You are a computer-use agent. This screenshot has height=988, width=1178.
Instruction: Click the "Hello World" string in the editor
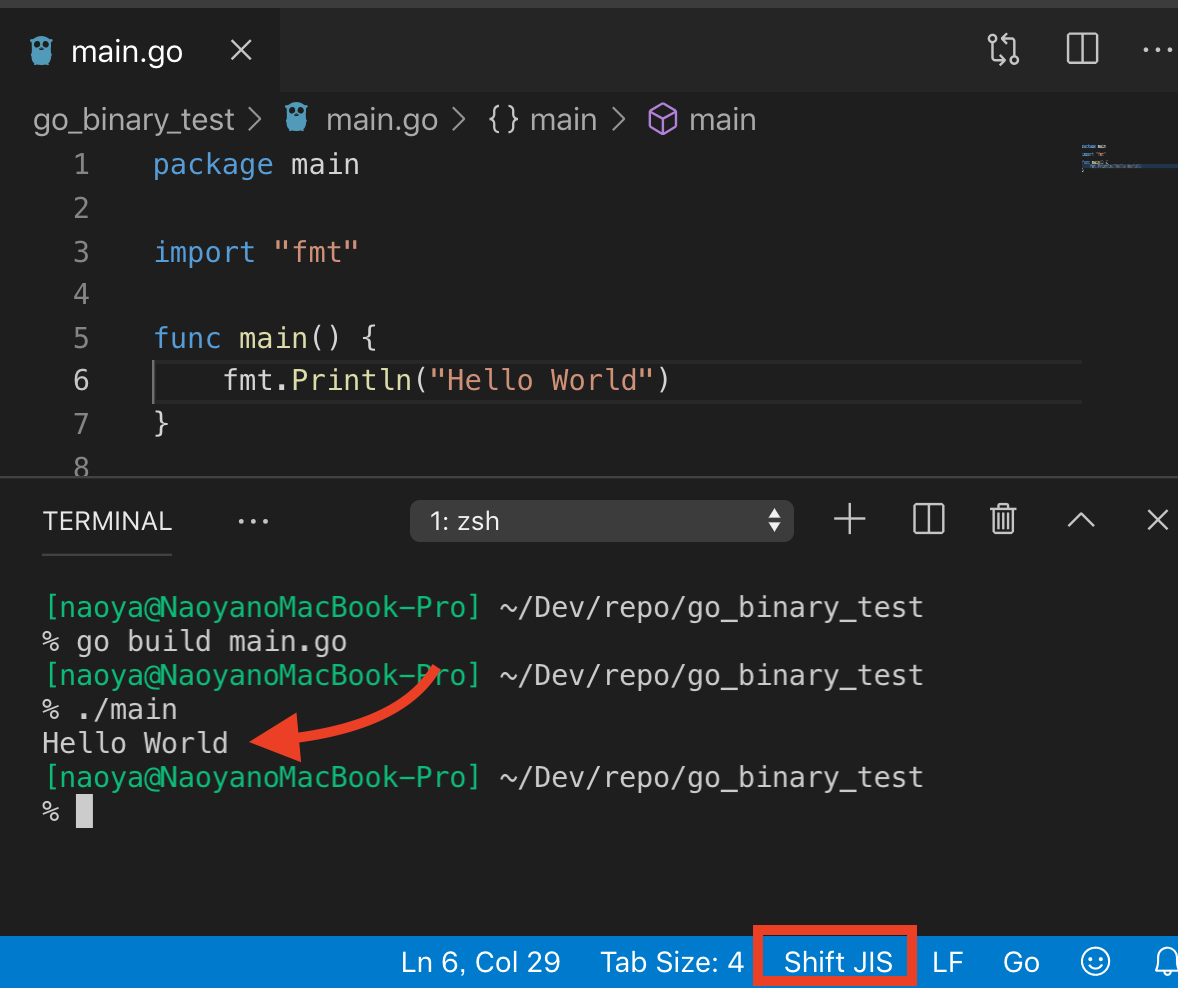542,380
